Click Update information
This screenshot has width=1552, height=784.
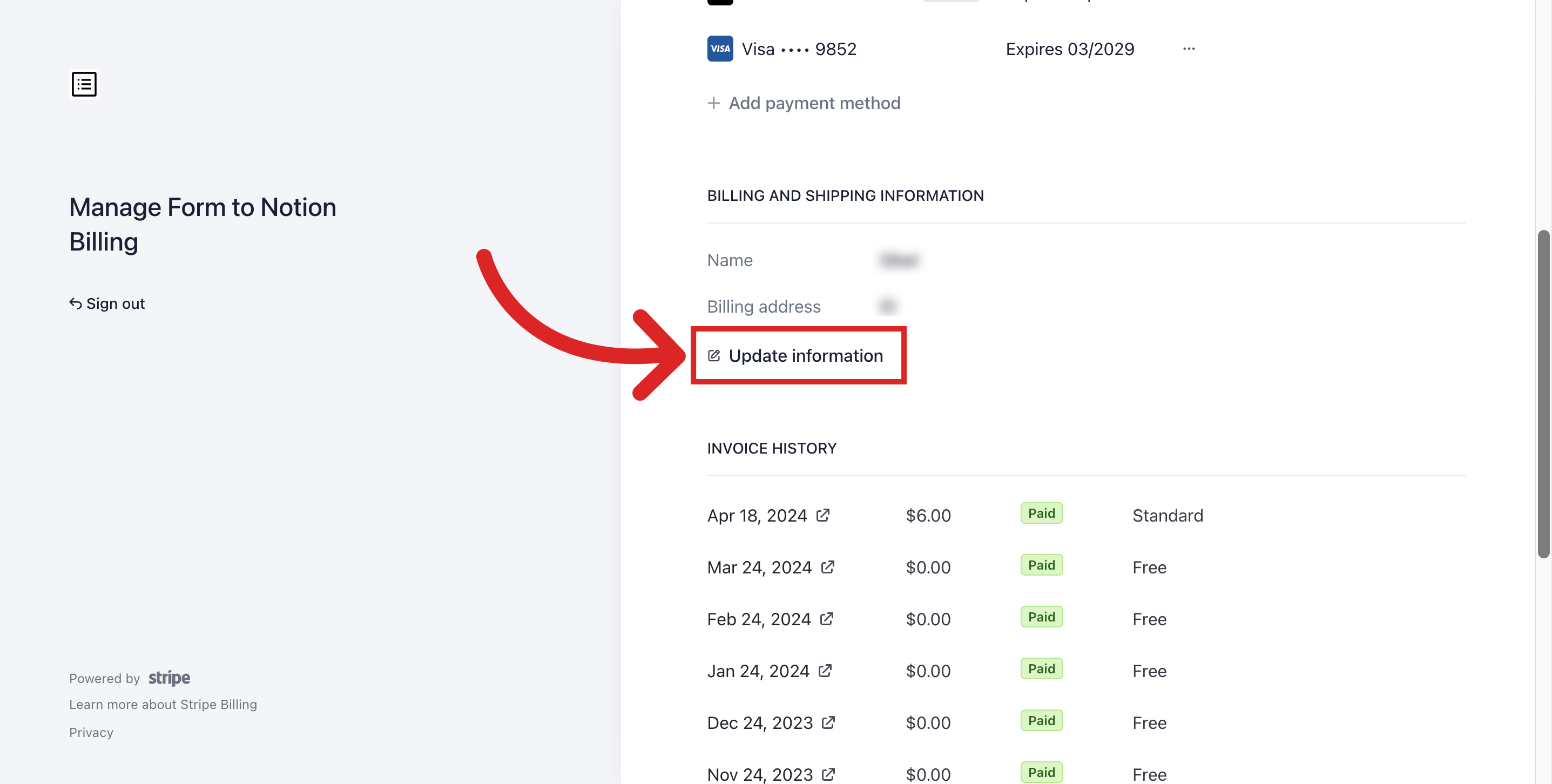(795, 355)
